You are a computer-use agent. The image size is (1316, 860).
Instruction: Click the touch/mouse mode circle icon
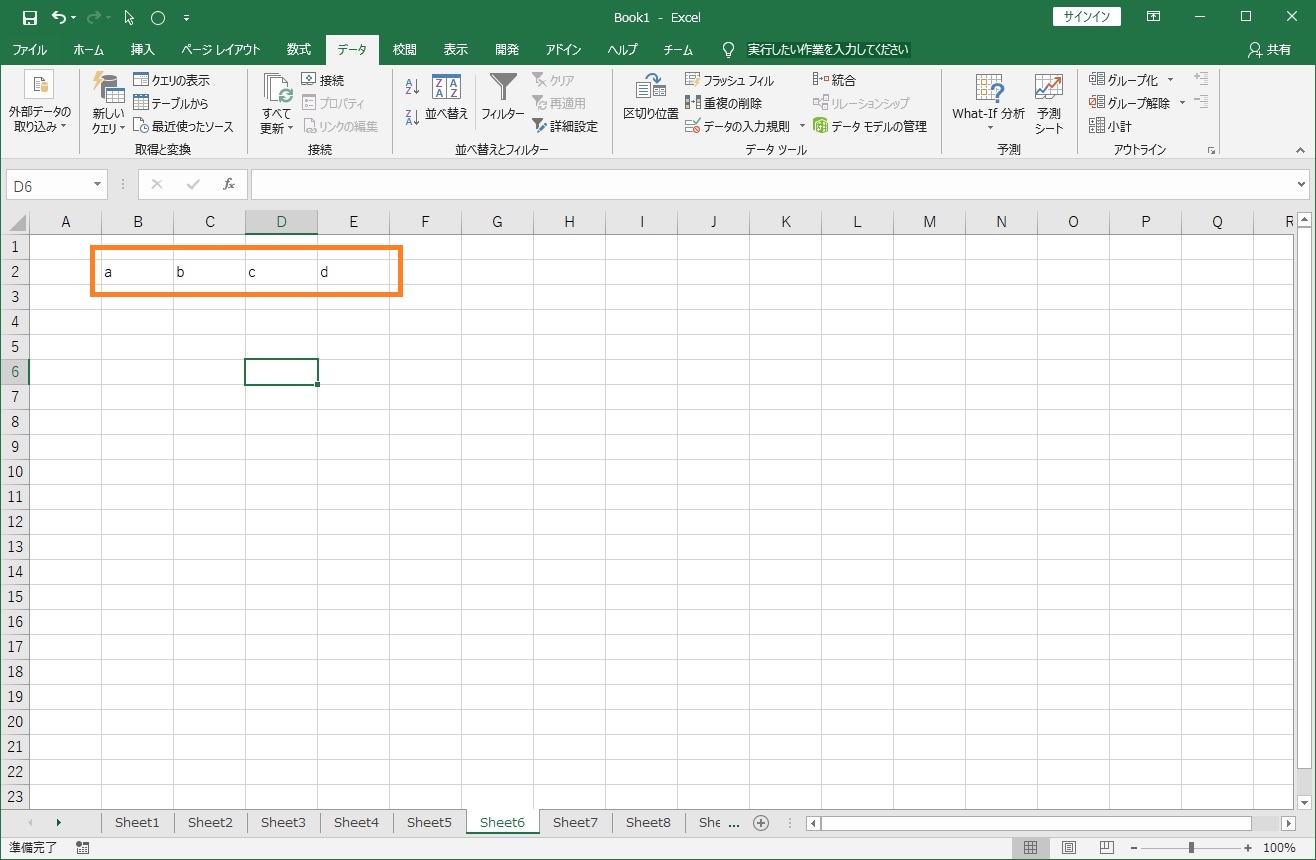157,17
